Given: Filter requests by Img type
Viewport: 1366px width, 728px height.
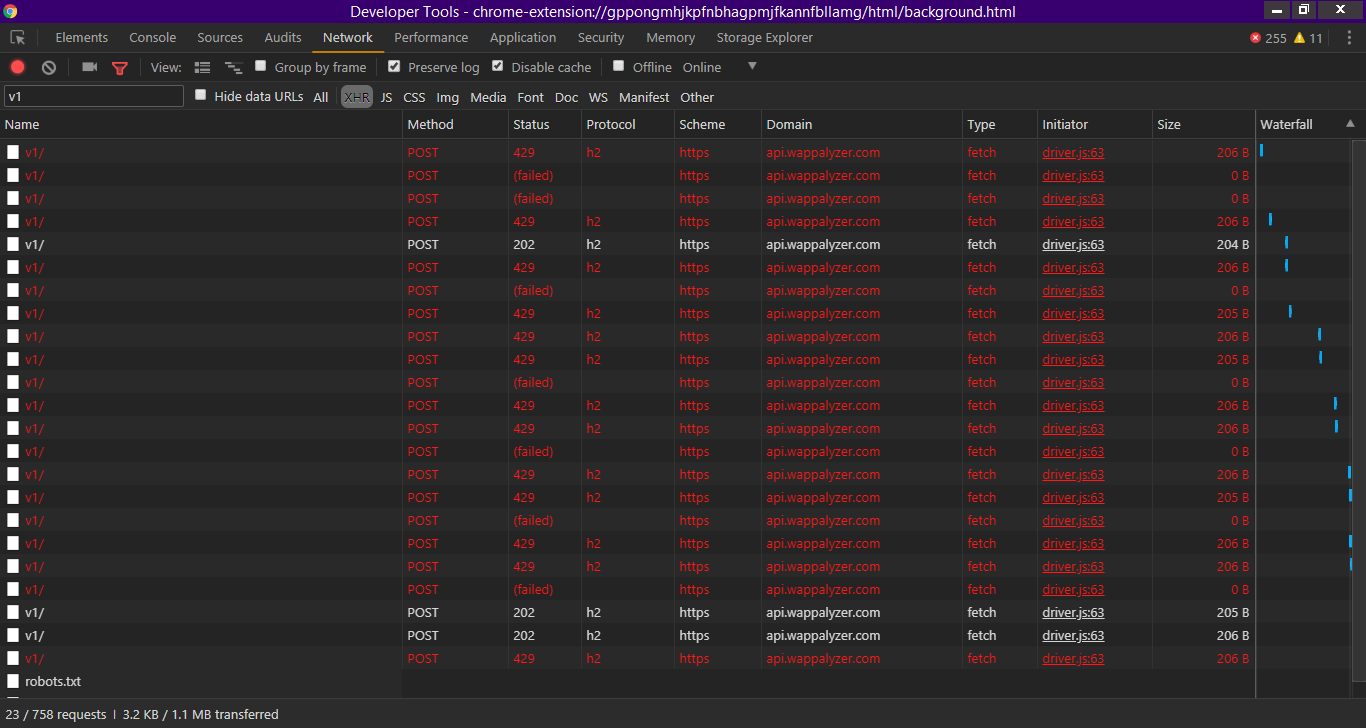Looking at the screenshot, I should tap(448, 97).
